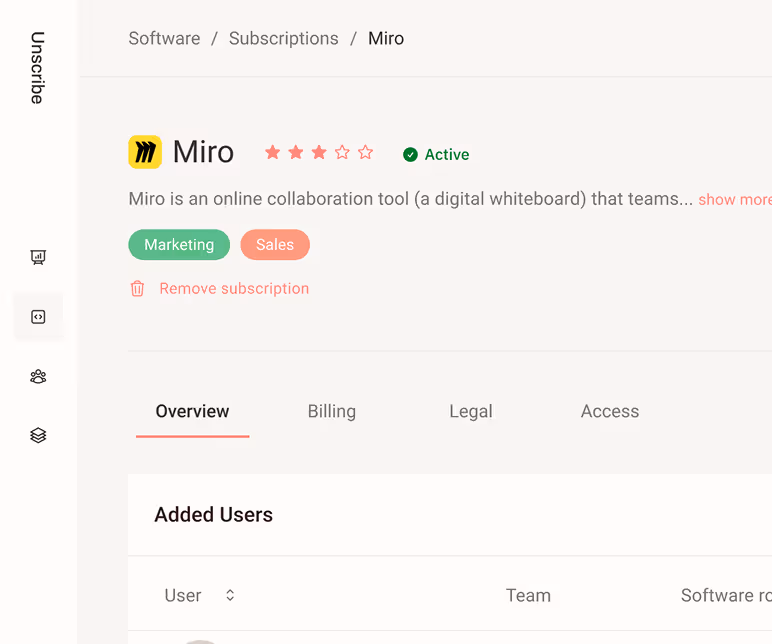Click Miro in the breadcrumb
Image resolution: width=772 pixels, height=644 pixels.
click(x=386, y=38)
